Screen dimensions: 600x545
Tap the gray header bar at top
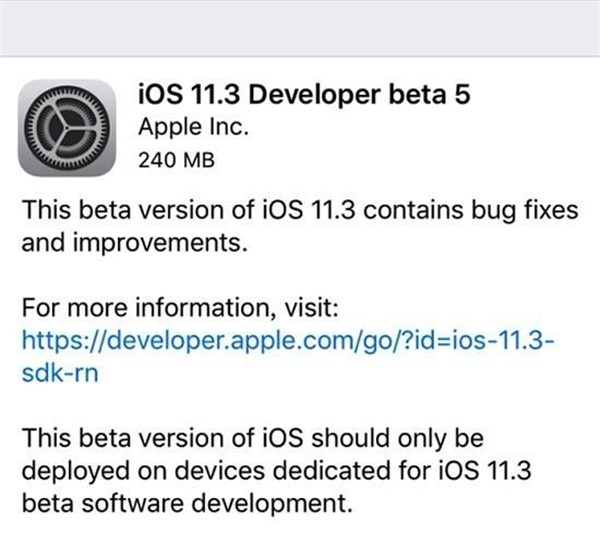[x=300, y=25]
